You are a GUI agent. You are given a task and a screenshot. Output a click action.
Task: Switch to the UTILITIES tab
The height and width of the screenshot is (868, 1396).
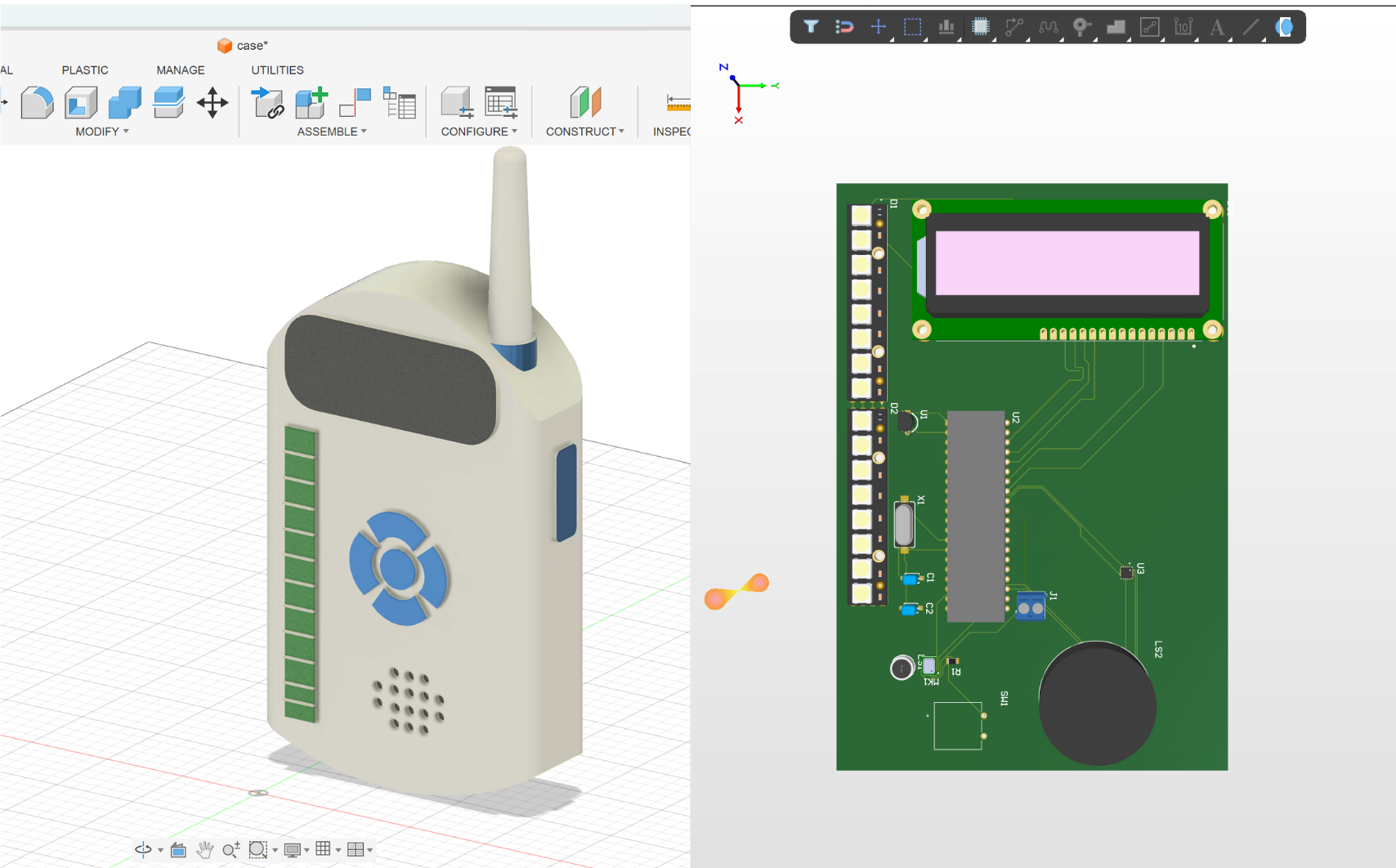click(x=277, y=70)
